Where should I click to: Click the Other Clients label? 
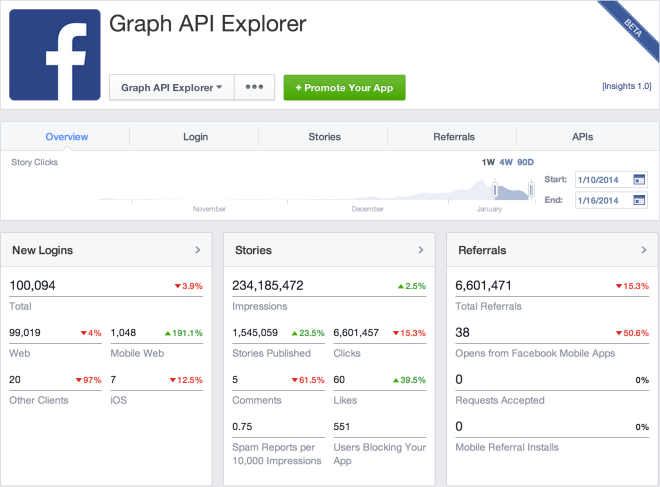coord(39,400)
